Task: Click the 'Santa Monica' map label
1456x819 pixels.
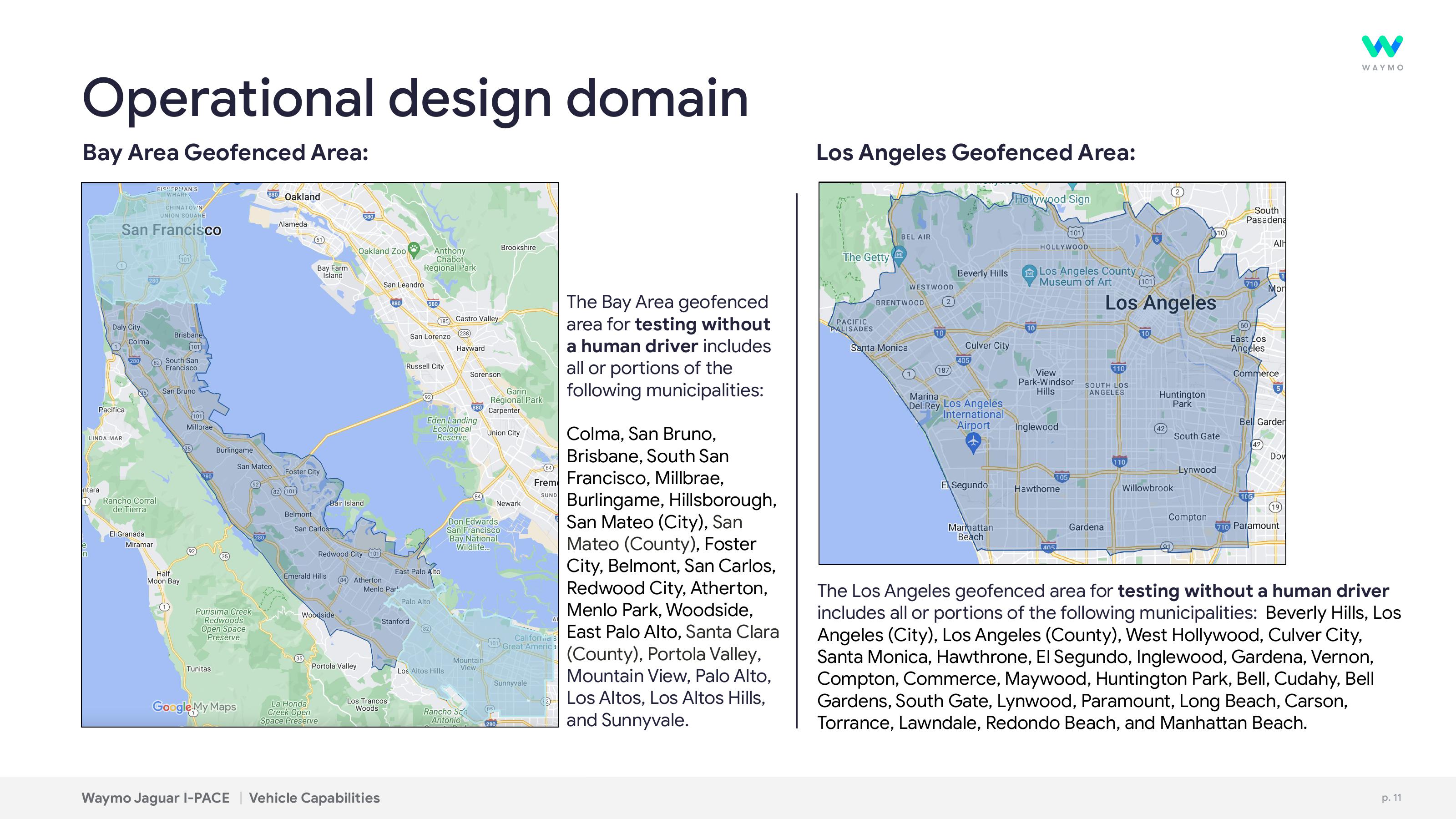Action: click(879, 348)
